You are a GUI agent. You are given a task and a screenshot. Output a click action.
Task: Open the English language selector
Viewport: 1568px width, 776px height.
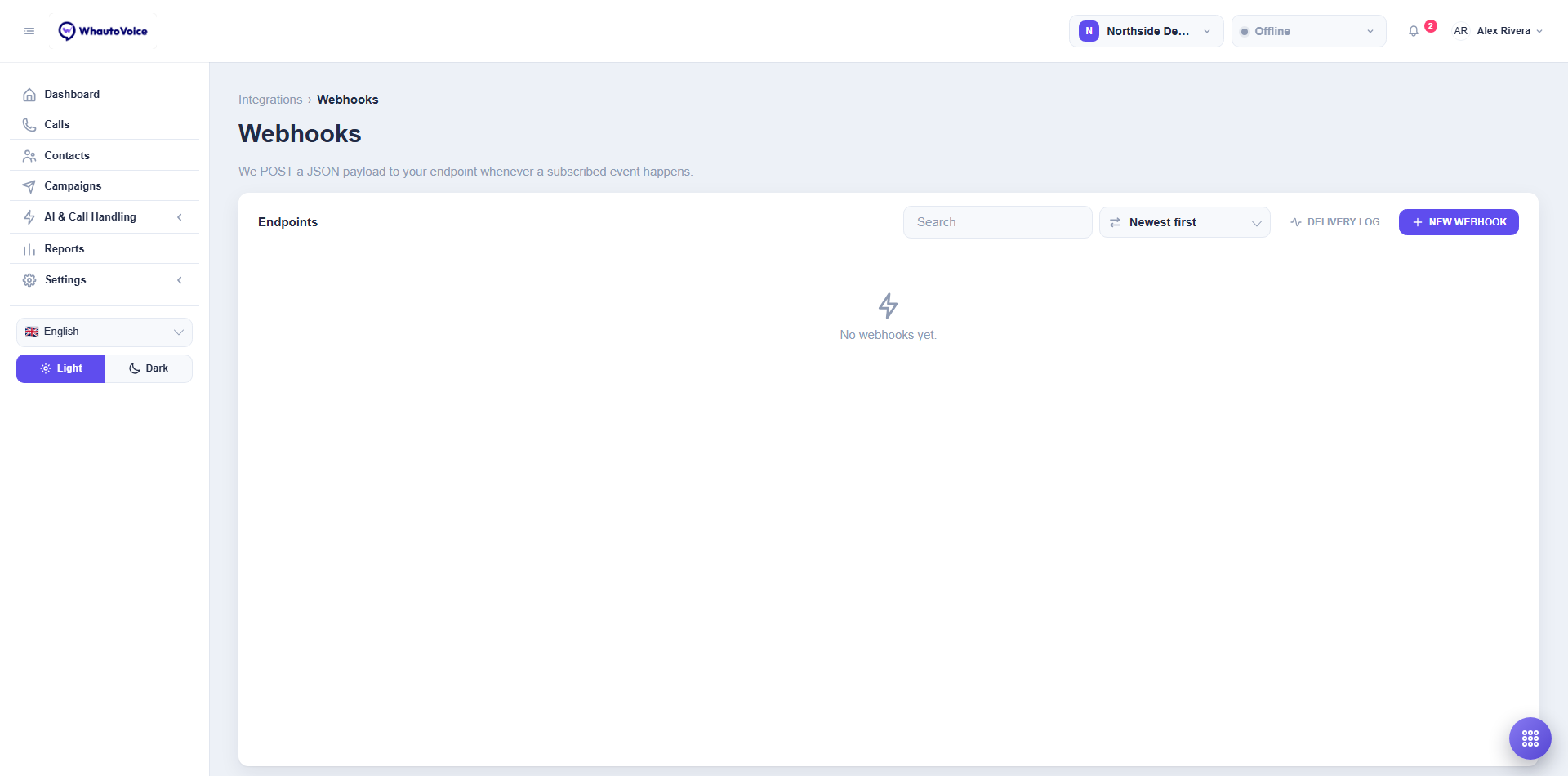(105, 332)
